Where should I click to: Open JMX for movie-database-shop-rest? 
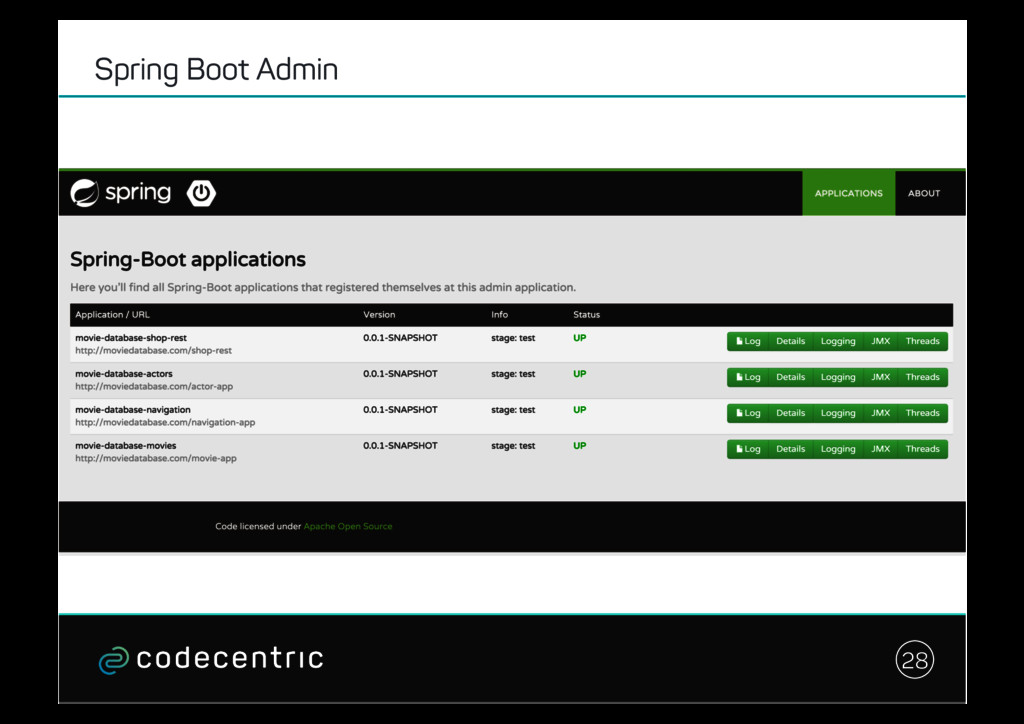click(880, 341)
